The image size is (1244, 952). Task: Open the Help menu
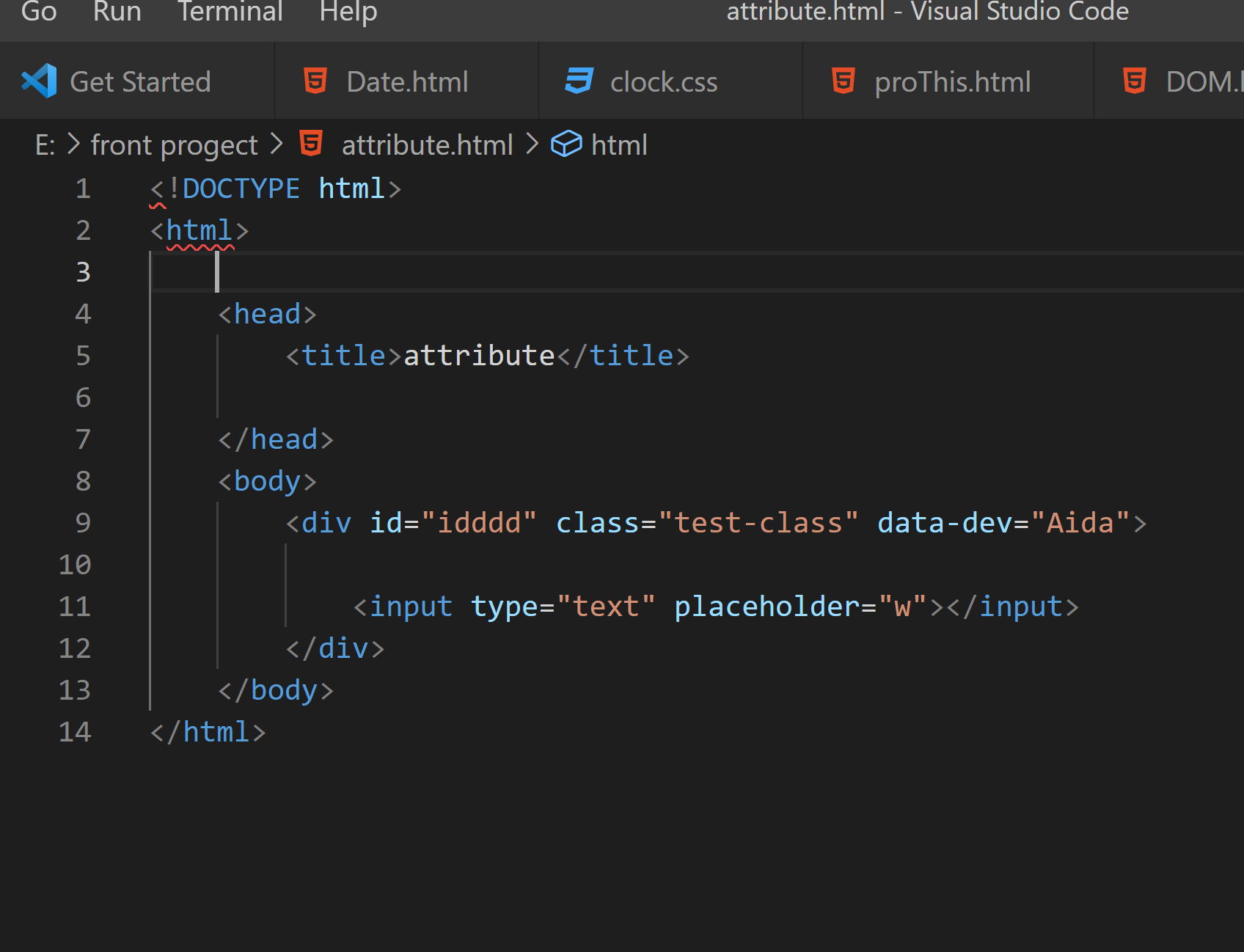tap(348, 12)
